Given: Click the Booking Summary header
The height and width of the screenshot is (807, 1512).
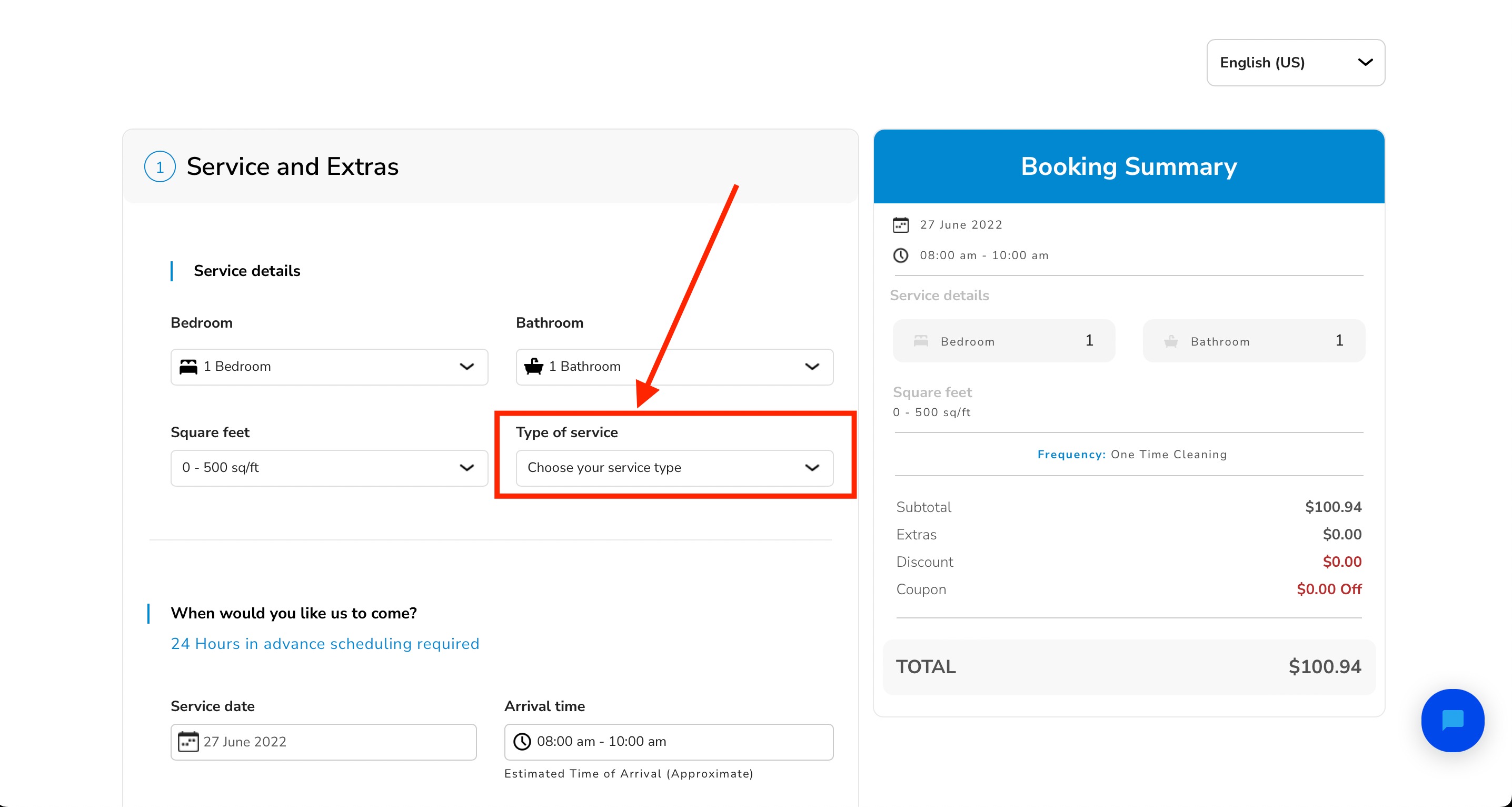Looking at the screenshot, I should [1129, 167].
